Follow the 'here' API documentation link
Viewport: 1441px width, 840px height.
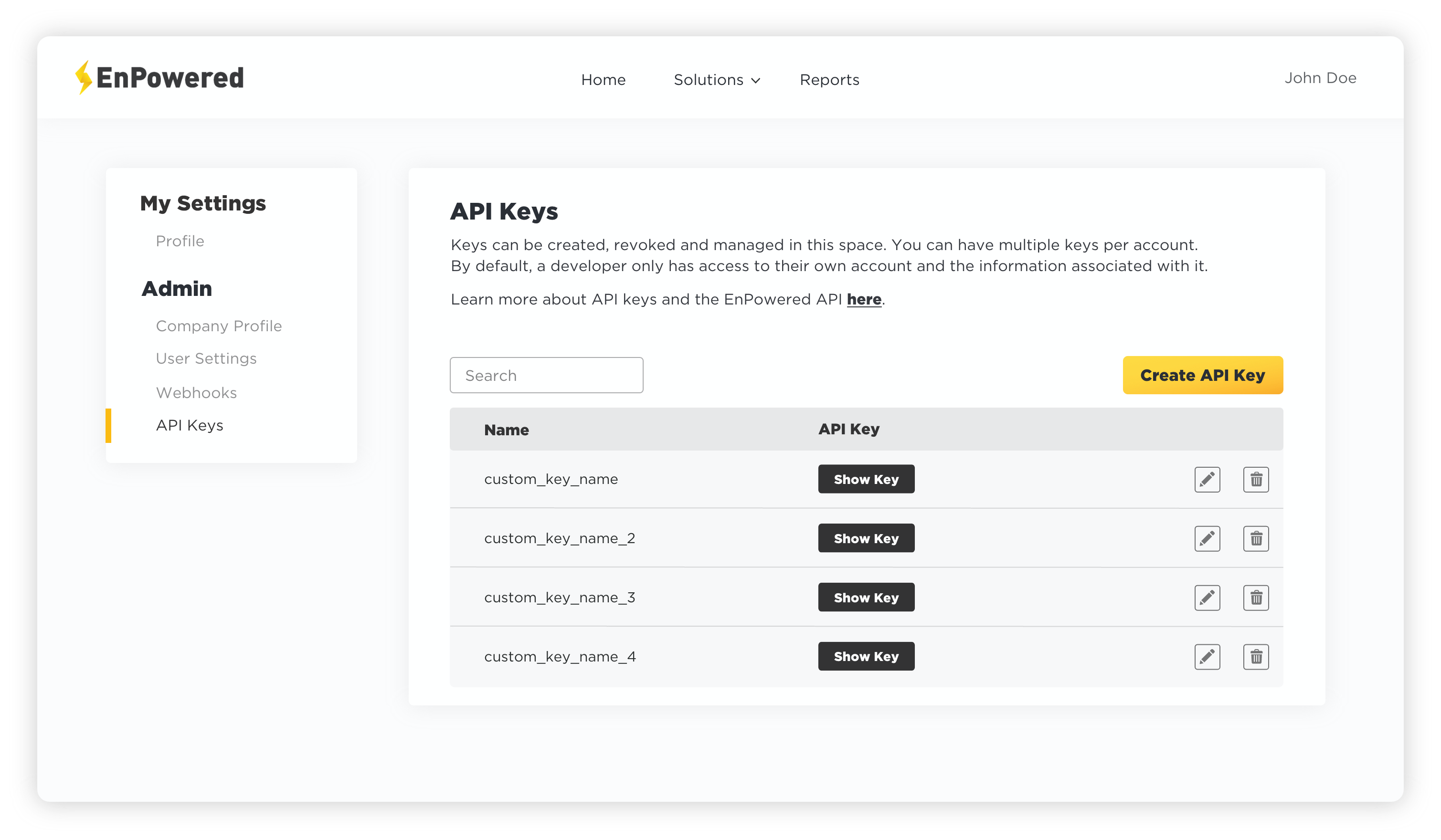(863, 299)
